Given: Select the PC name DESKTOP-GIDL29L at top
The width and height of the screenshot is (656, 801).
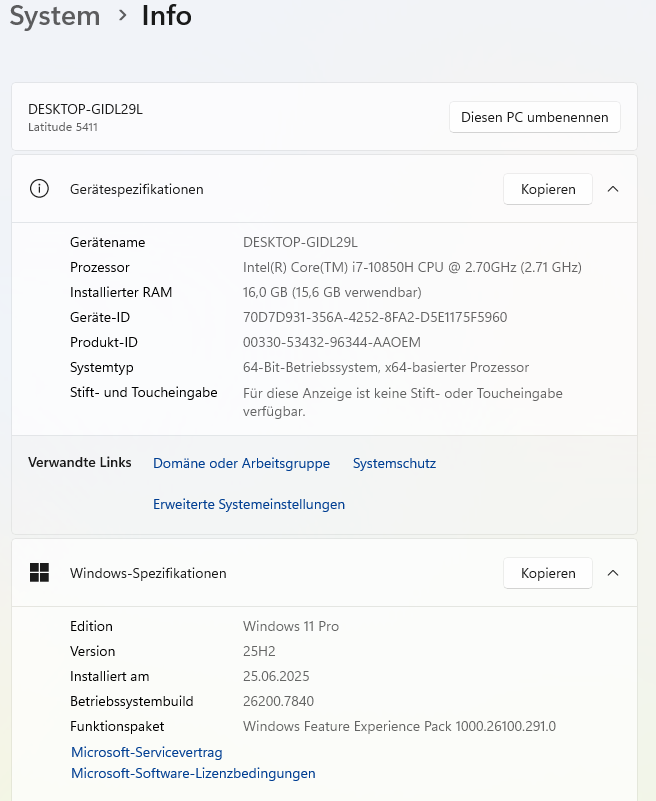Looking at the screenshot, I should click(x=85, y=109).
